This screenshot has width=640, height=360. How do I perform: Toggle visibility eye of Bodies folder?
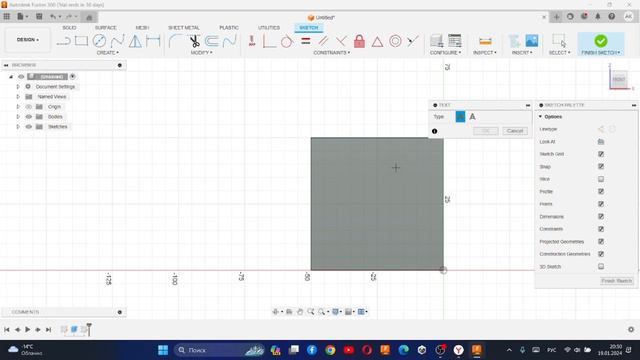pyautogui.click(x=29, y=117)
